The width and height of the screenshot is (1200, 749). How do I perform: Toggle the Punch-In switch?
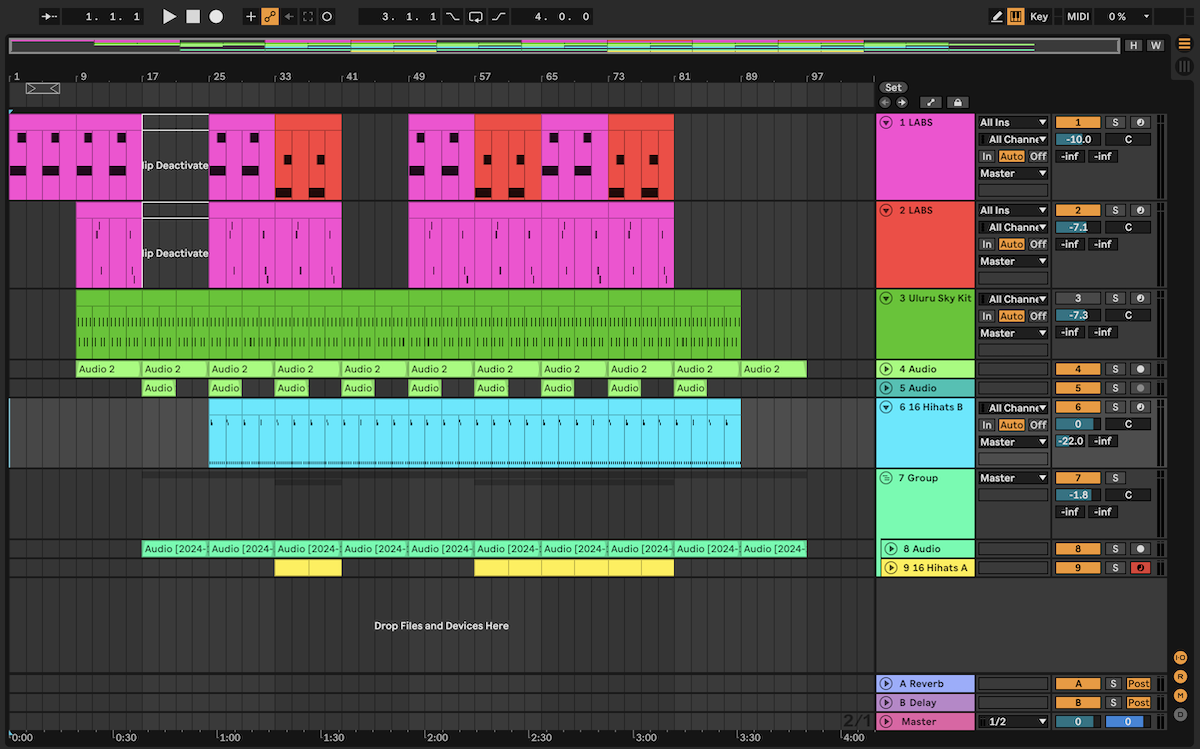(x=454, y=17)
